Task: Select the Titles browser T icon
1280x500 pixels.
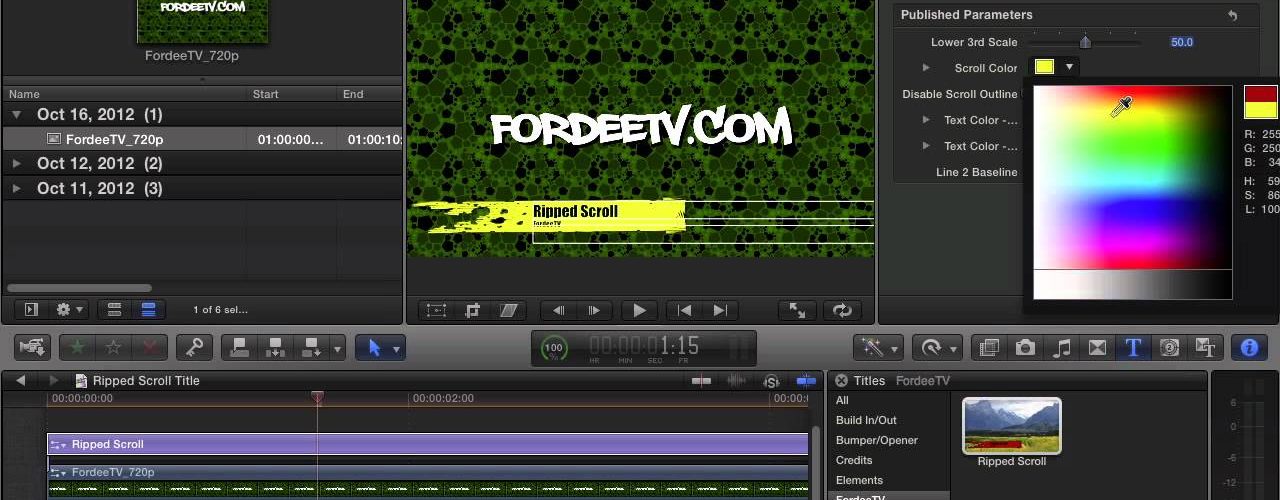Action: 1133,348
